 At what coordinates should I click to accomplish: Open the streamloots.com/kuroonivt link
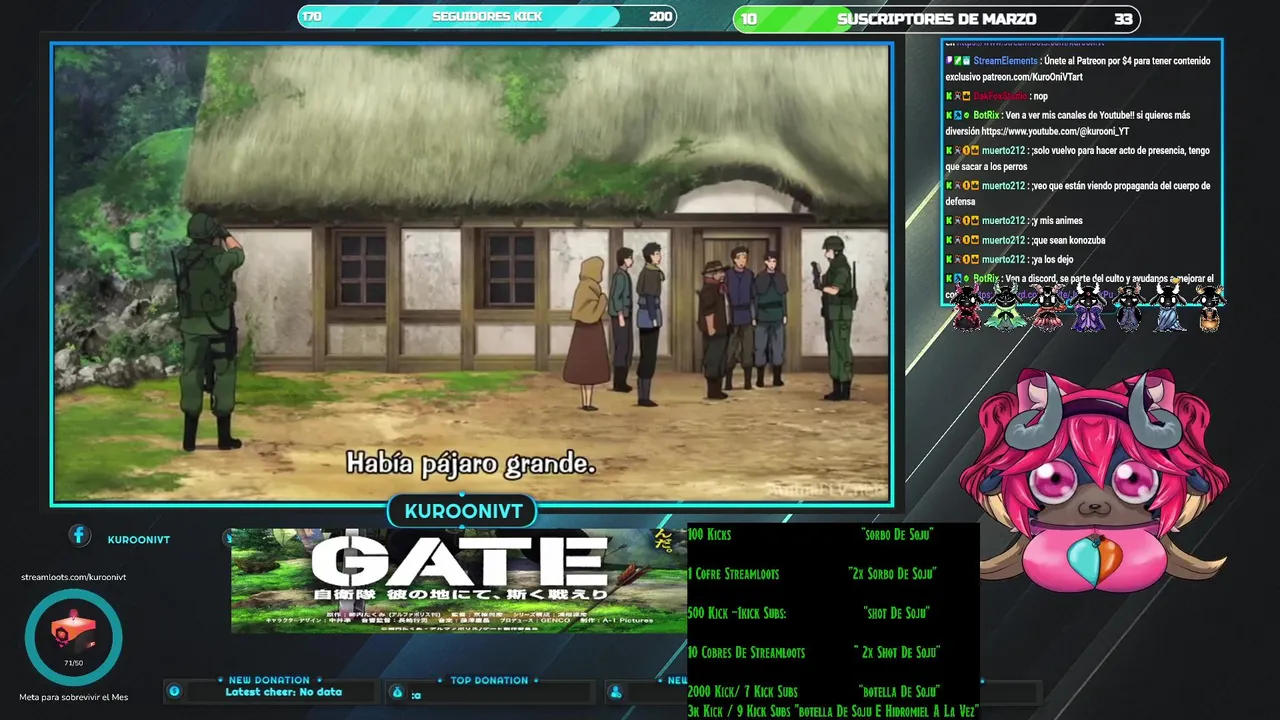coord(73,577)
